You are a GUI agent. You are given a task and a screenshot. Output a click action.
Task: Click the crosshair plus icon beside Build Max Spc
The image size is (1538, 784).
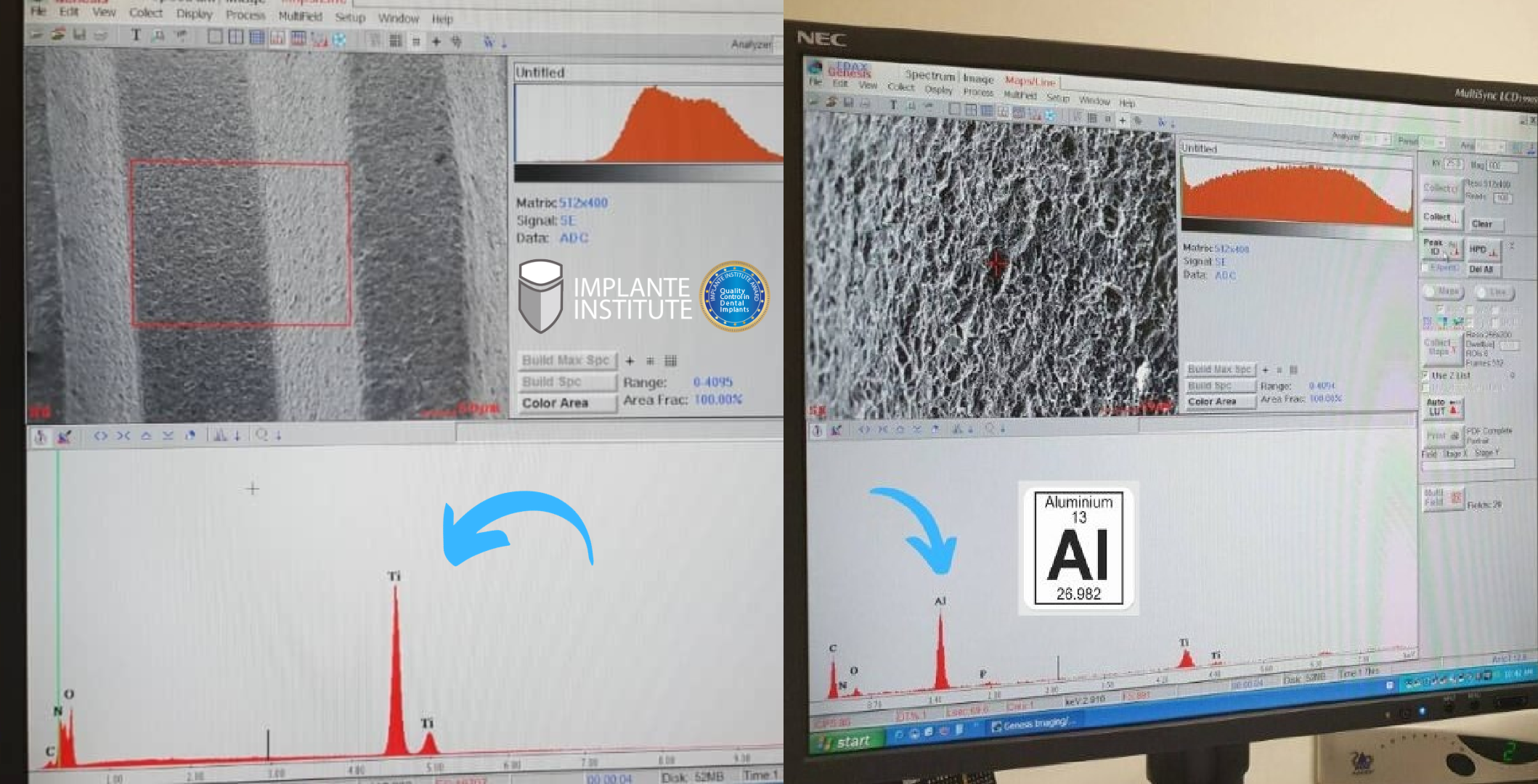pos(630,361)
